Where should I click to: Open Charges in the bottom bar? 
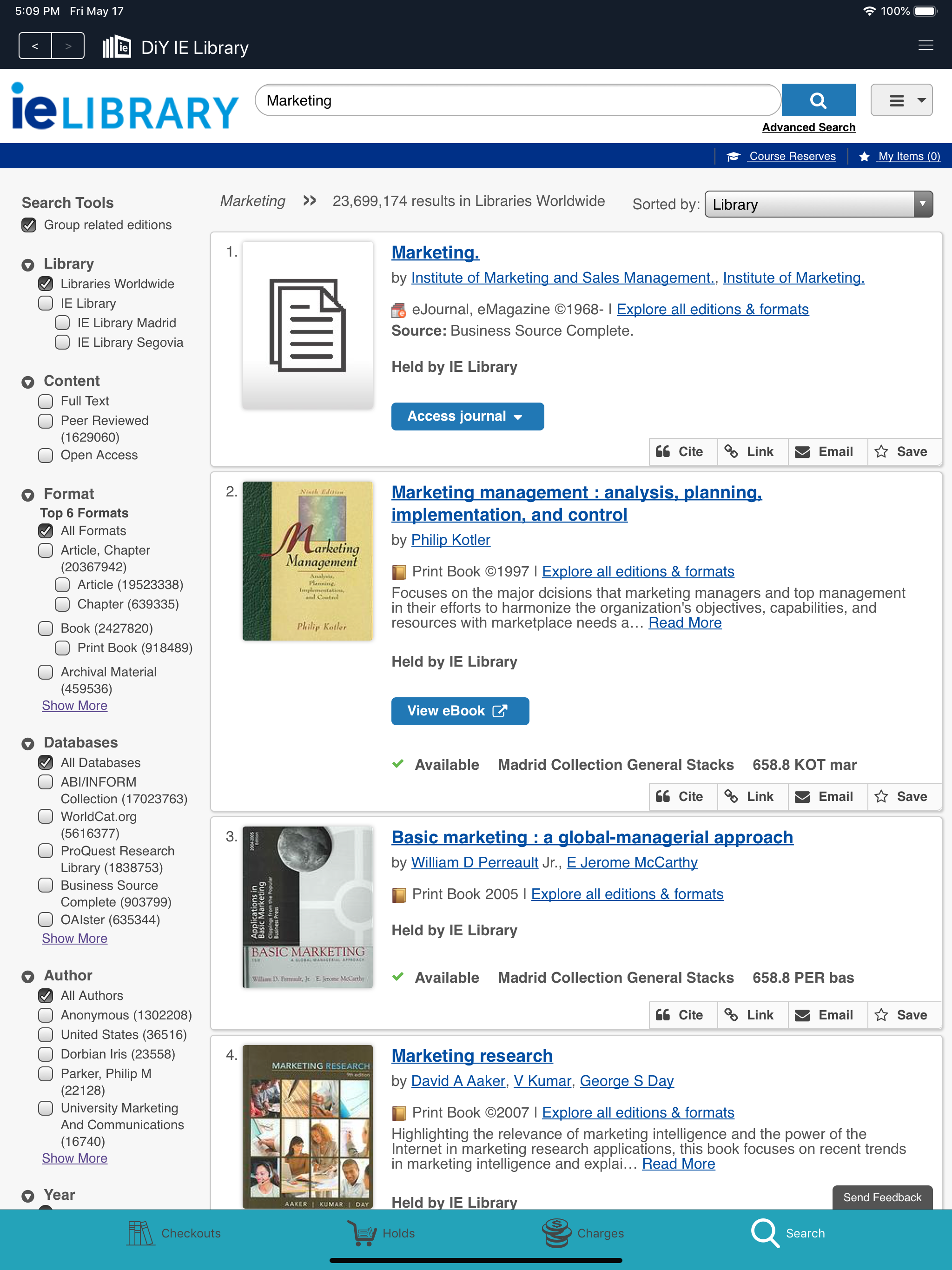click(583, 1233)
